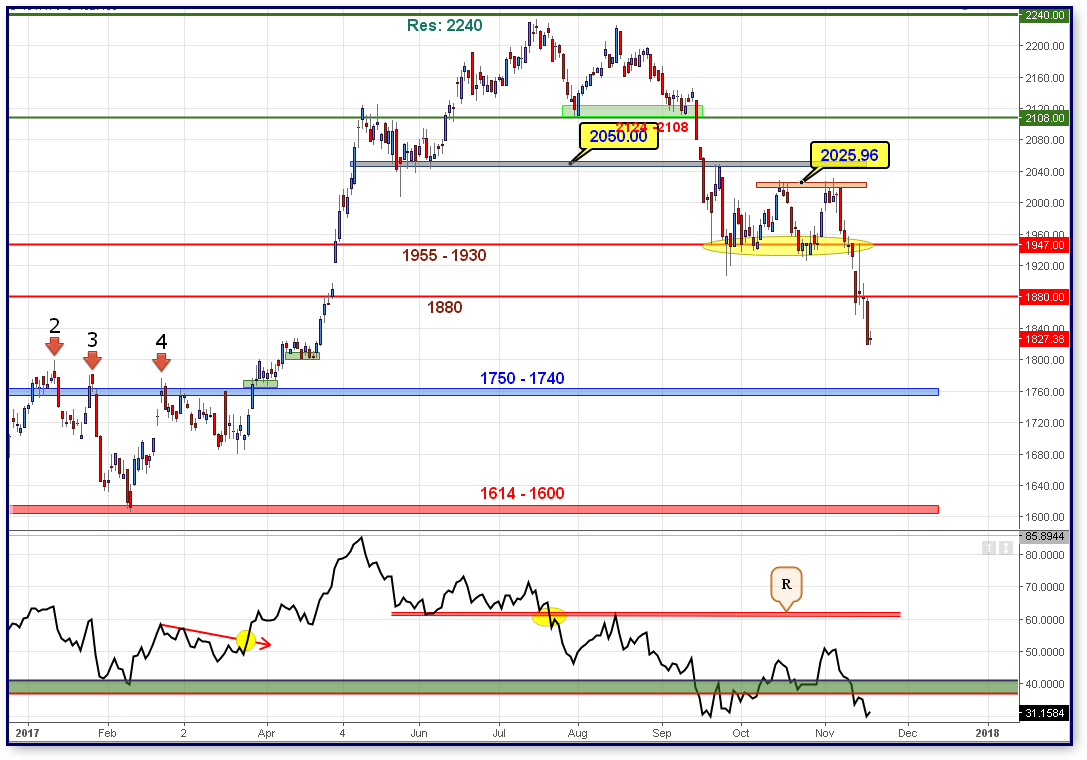Click the R balloon callout above the oscillator
Viewport: 1087px width, 760px height.
(x=786, y=585)
